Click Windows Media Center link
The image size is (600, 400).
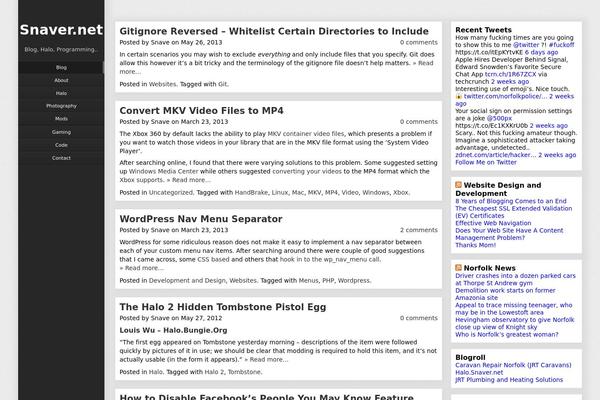[x=163, y=171]
